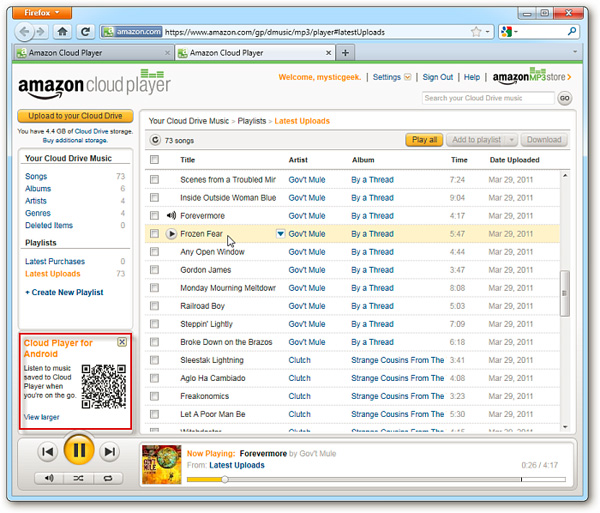Select the second Amazon Cloud Player tab
This screenshot has height=513, width=600.
tap(255, 53)
